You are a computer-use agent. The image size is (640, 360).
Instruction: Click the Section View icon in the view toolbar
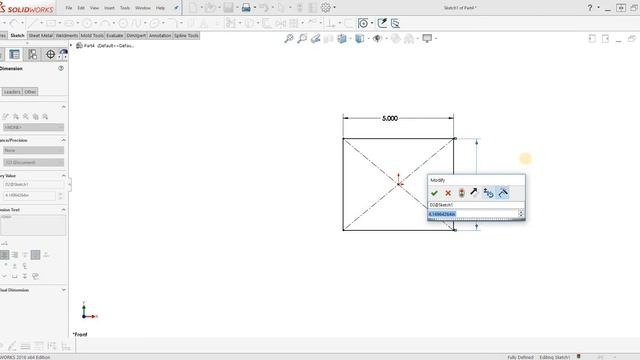click(329, 38)
